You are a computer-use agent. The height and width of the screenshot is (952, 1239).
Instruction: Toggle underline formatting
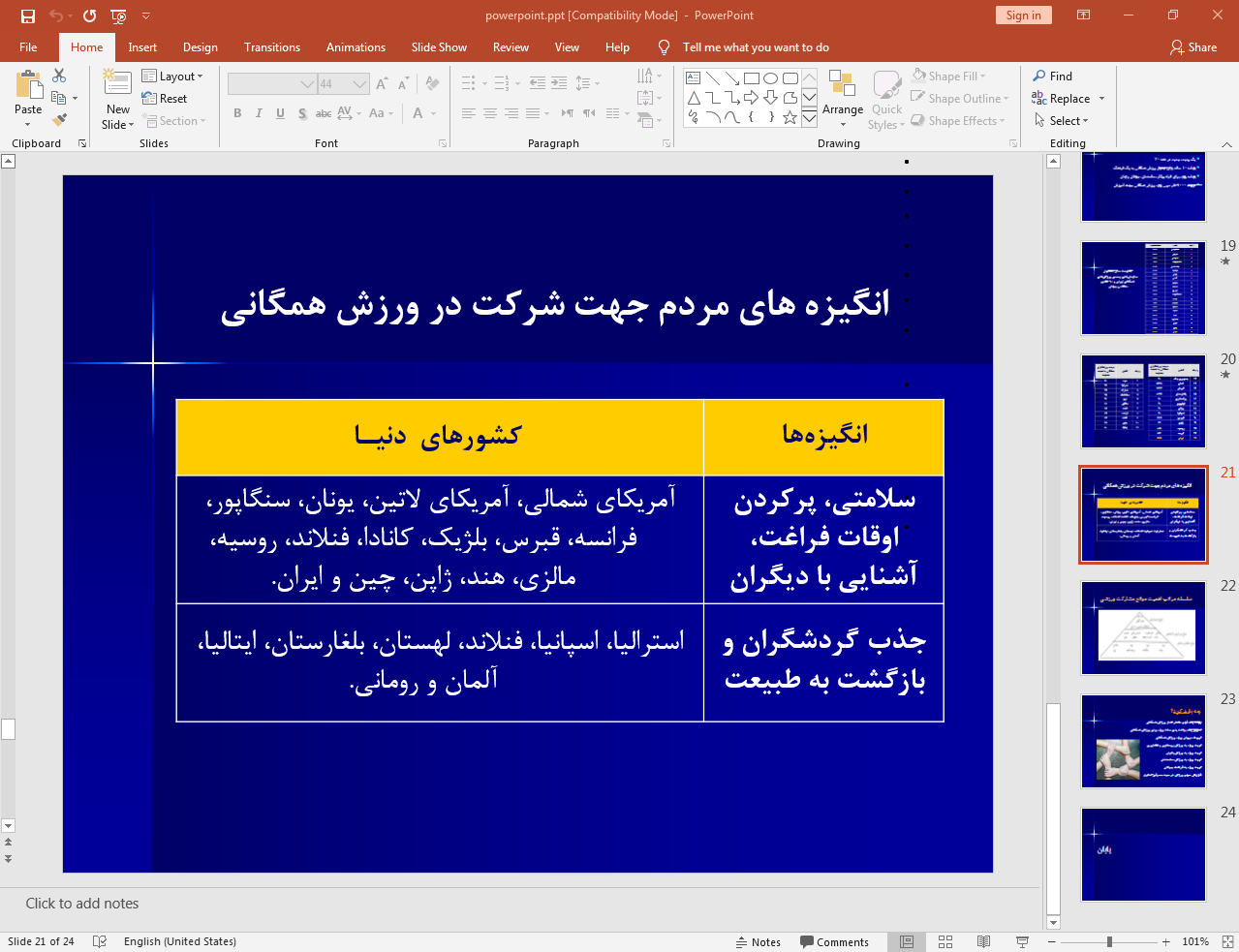[x=279, y=113]
